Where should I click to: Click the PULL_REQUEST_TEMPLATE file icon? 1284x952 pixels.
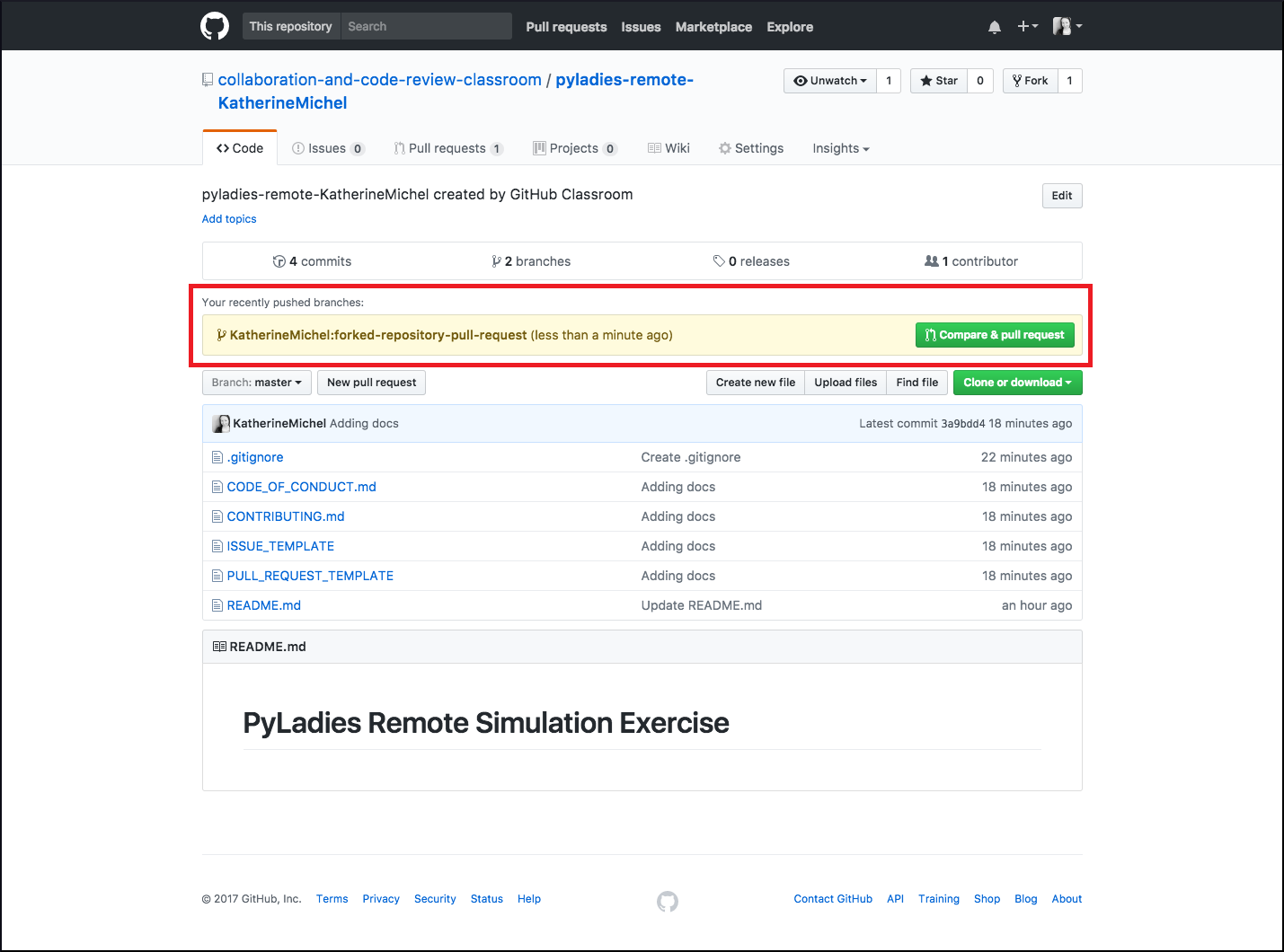[x=217, y=576]
